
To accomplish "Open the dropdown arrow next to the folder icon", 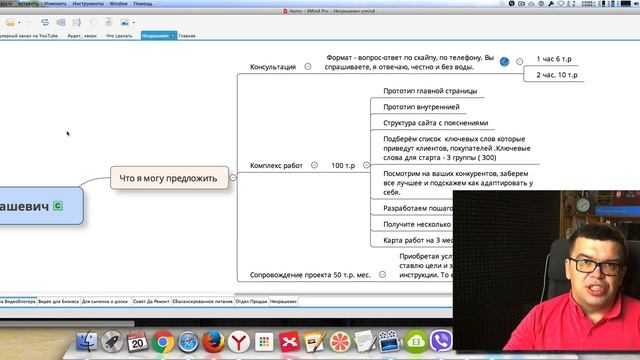I will point(19,23).
